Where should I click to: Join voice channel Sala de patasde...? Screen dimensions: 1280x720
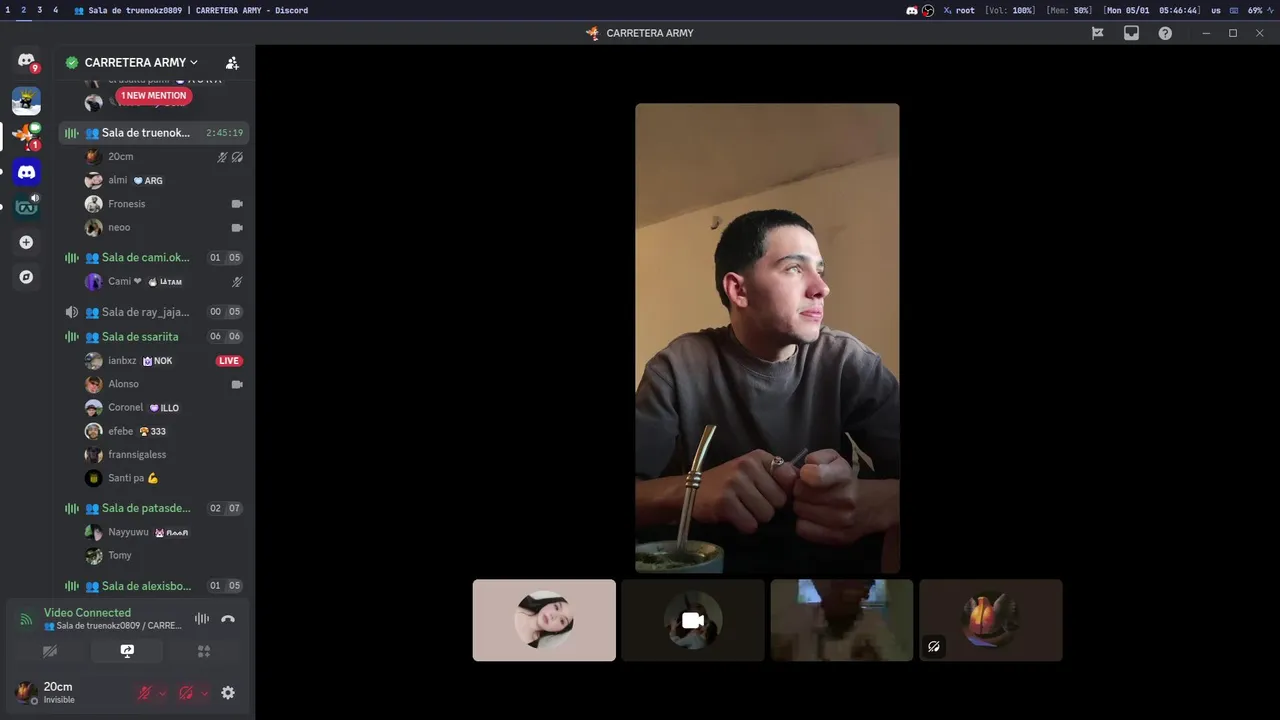click(154, 508)
